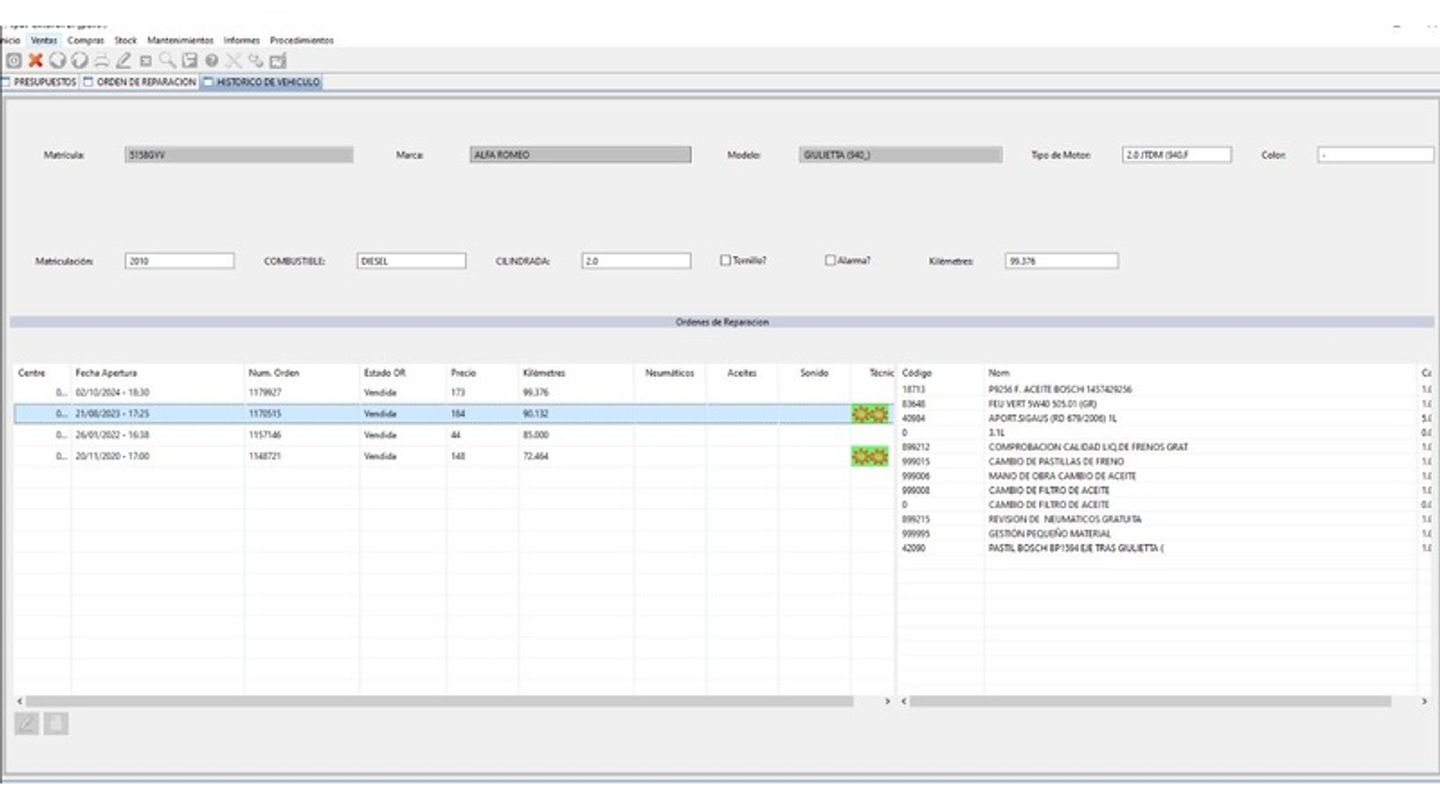The image size is (1440, 810).
Task: Click the first round arrow navigation icon
Action: point(57,61)
